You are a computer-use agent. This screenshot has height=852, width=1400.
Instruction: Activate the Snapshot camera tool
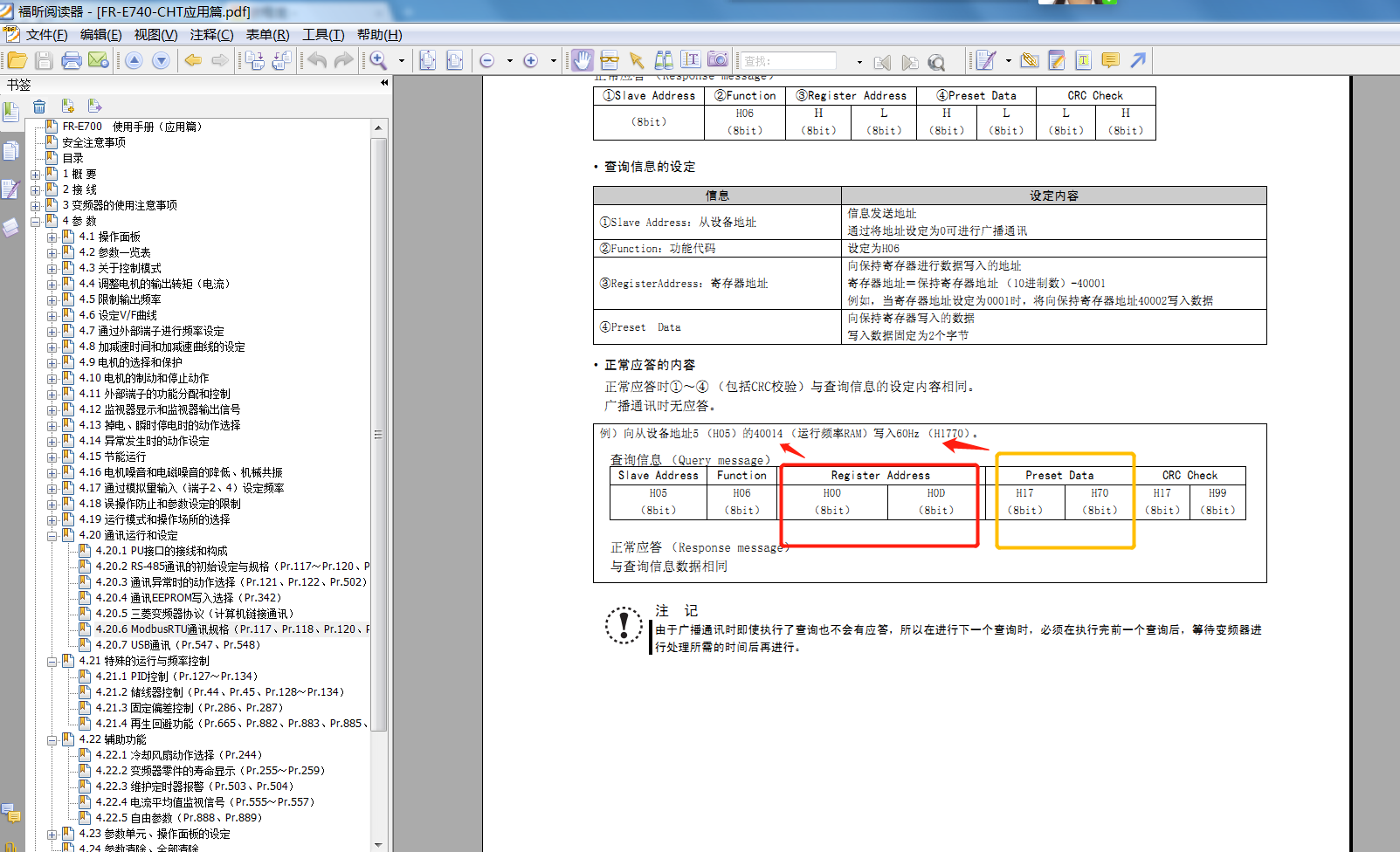pos(717,60)
